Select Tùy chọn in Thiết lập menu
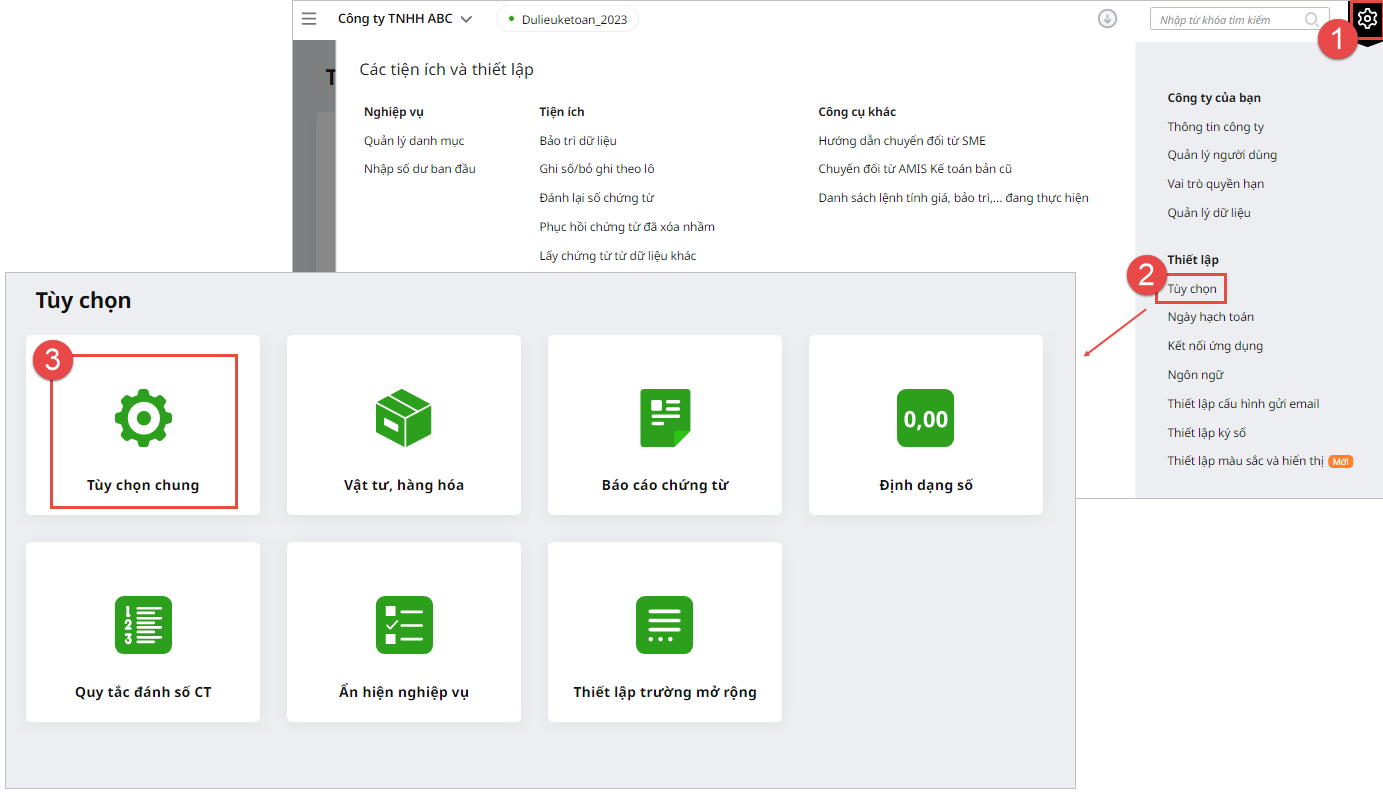The width and height of the screenshot is (1383, 800). [x=1192, y=289]
